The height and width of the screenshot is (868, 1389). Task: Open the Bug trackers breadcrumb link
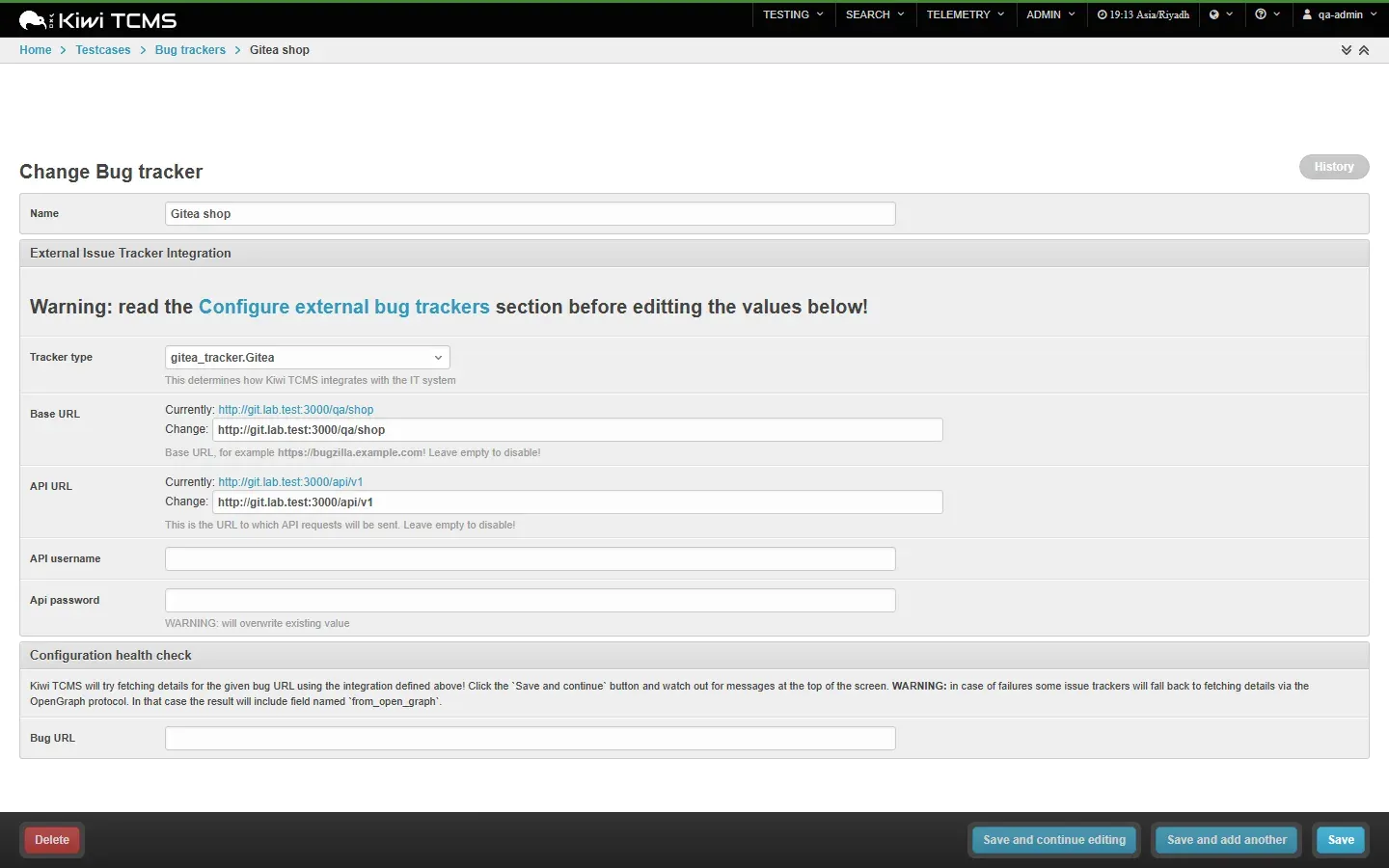coord(190,50)
